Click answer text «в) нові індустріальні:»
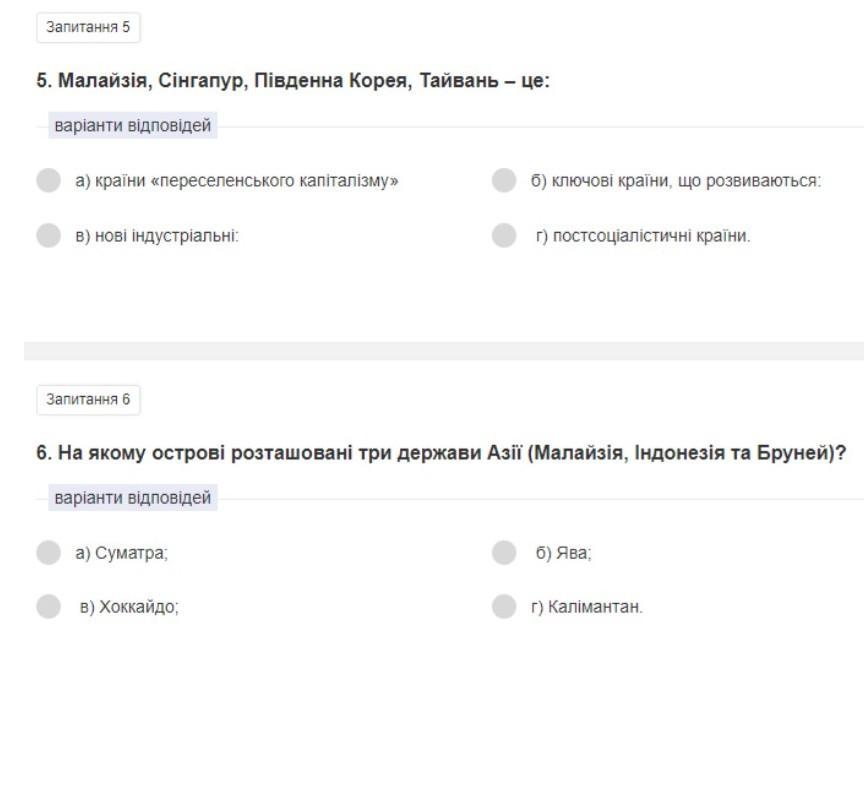The height and width of the screenshot is (793, 864). point(157,237)
